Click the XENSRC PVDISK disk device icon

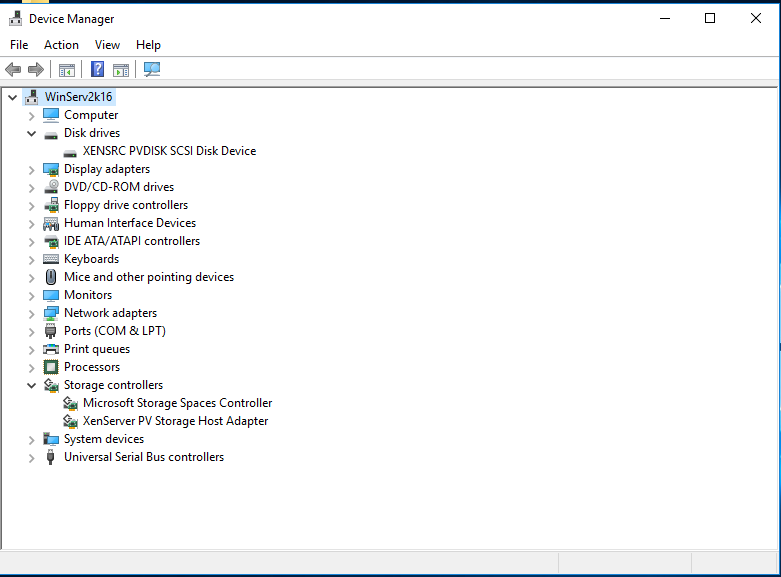click(x=70, y=153)
